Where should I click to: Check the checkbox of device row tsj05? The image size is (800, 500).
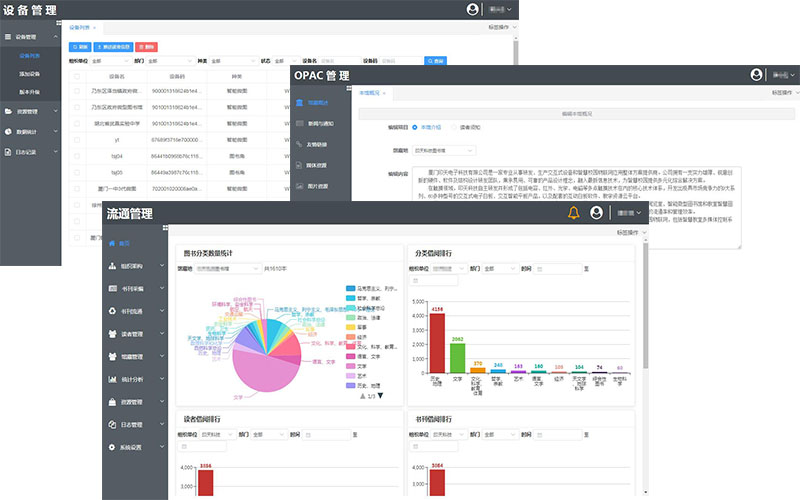pyautogui.click(x=77, y=172)
